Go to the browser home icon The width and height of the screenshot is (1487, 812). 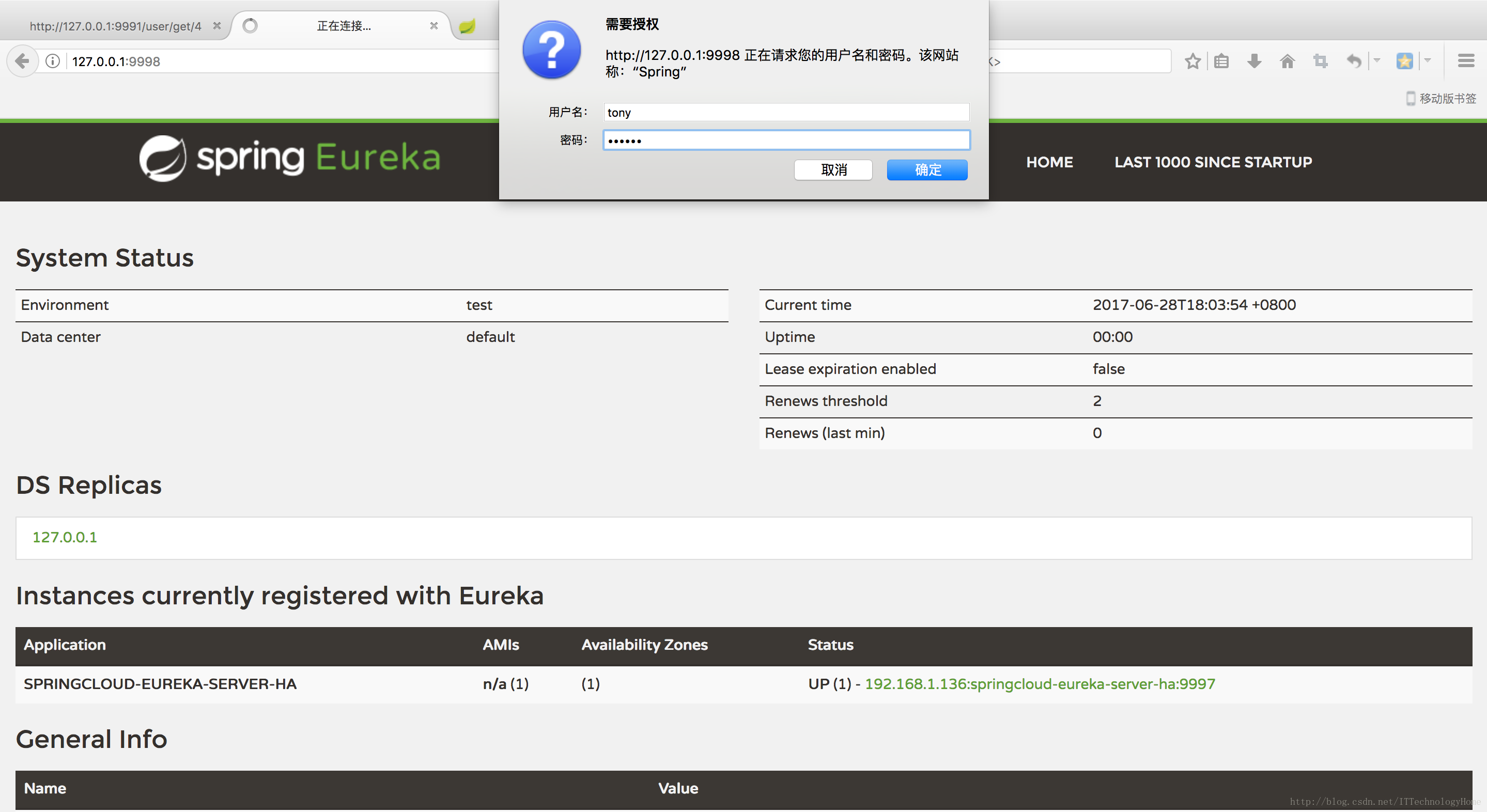click(x=1287, y=61)
